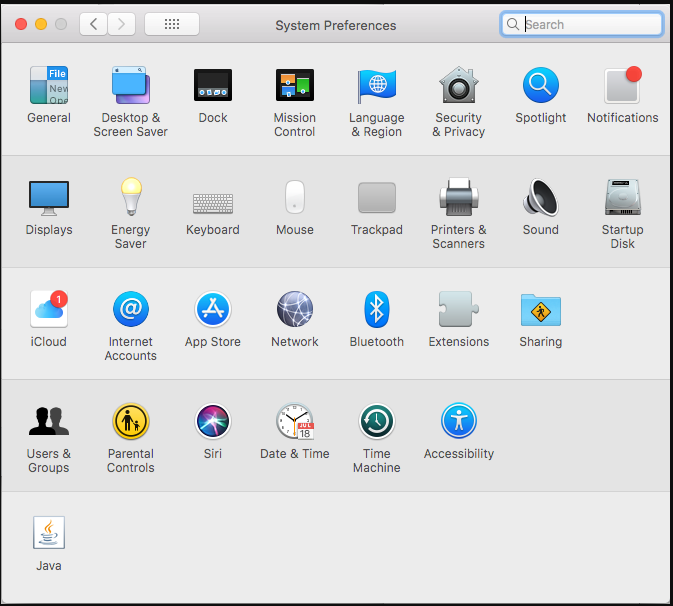Image resolution: width=673 pixels, height=606 pixels.
Task: Click the Show All grid button
Action: pos(171,24)
